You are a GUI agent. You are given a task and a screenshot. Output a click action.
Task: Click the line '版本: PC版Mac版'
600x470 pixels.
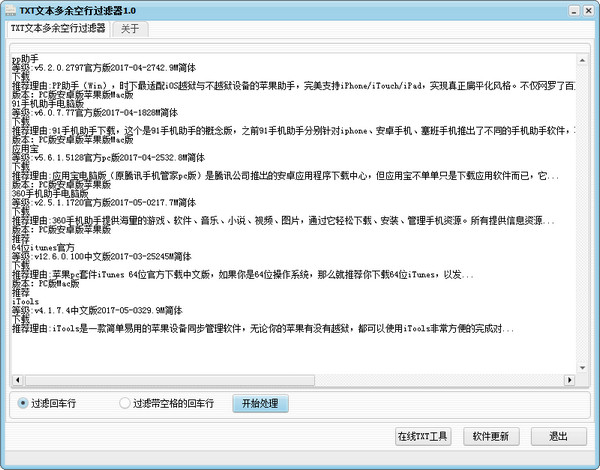(x=46, y=284)
